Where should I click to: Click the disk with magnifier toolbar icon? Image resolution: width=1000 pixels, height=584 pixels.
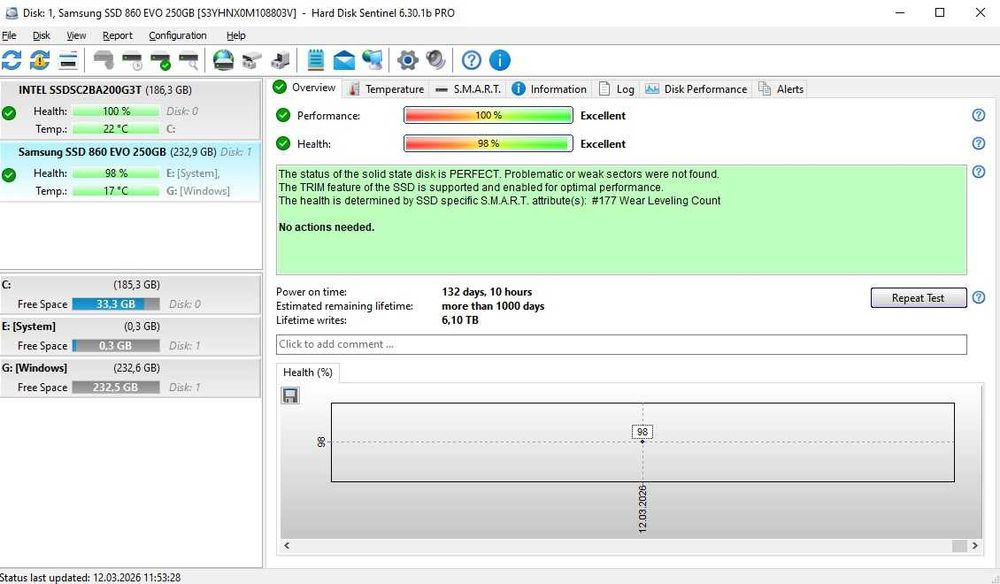[x=189, y=61]
